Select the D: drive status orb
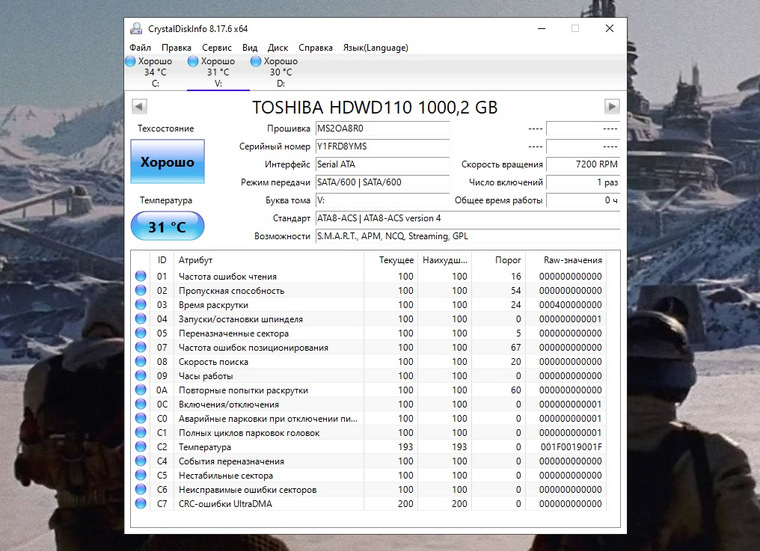The height and width of the screenshot is (551, 760). point(255,62)
